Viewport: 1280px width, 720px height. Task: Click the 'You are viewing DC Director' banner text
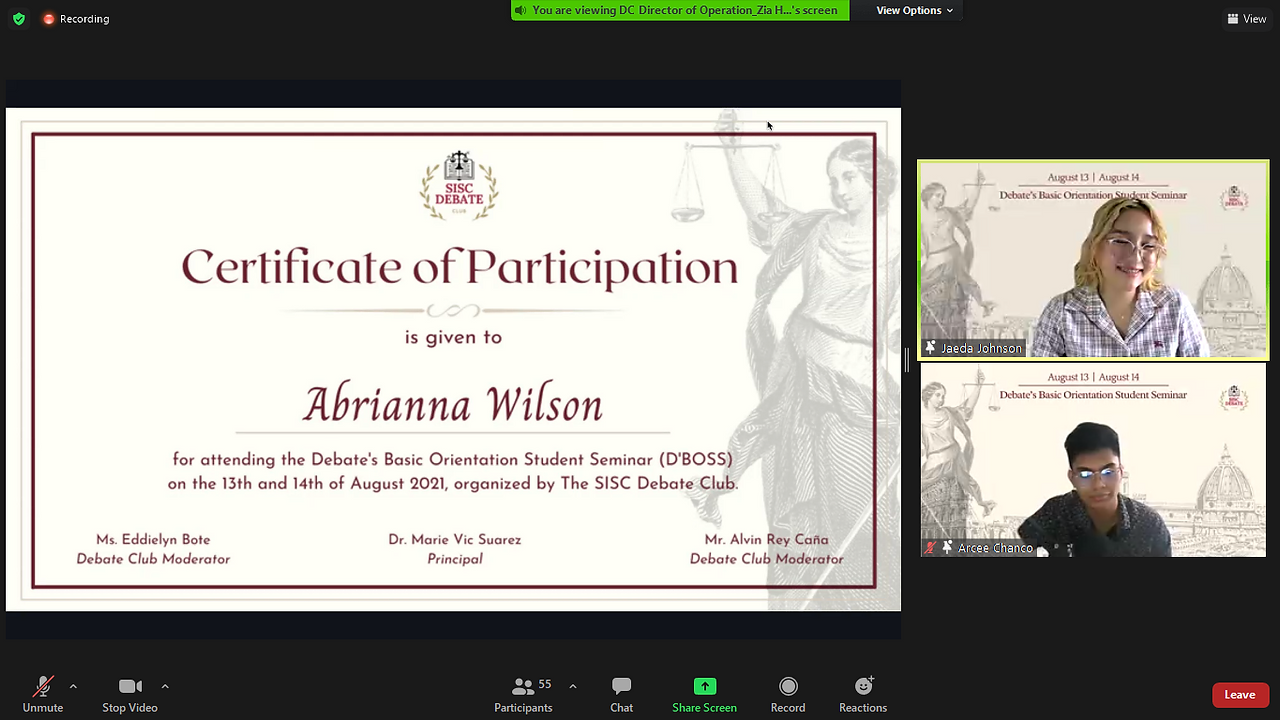click(685, 10)
